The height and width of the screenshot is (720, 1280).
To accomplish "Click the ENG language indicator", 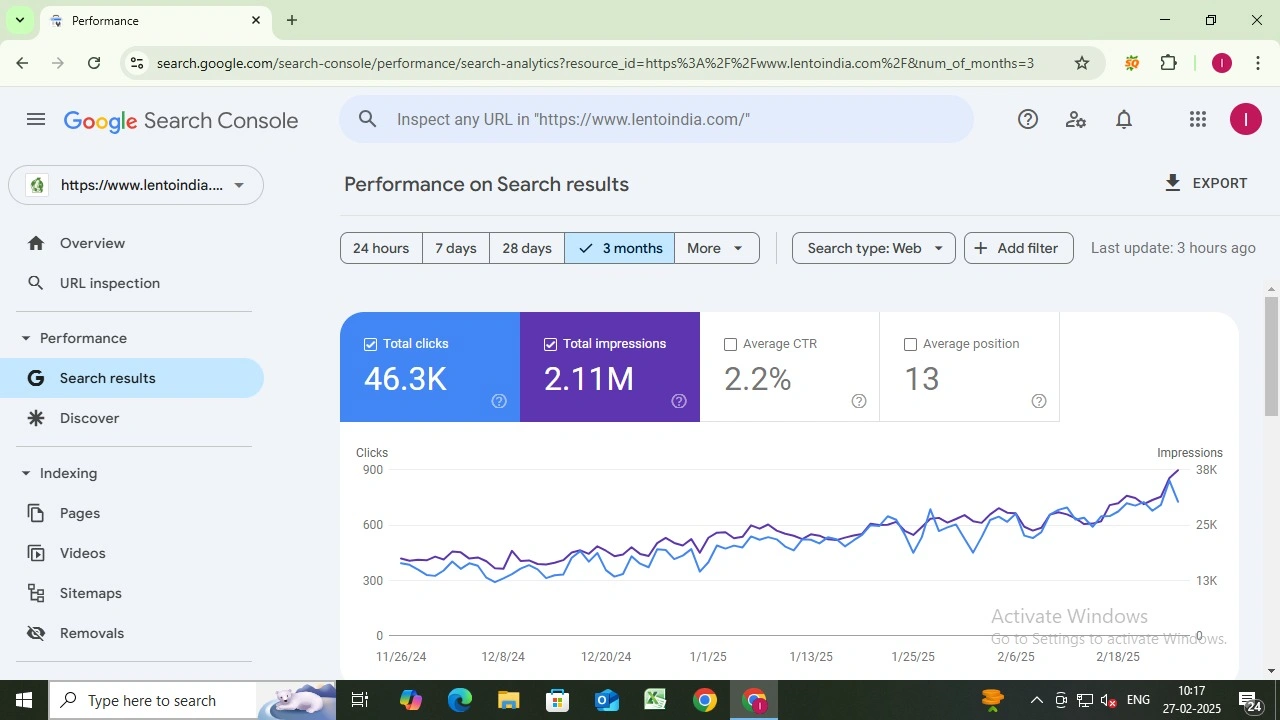I will pyautogui.click(x=1138, y=700).
